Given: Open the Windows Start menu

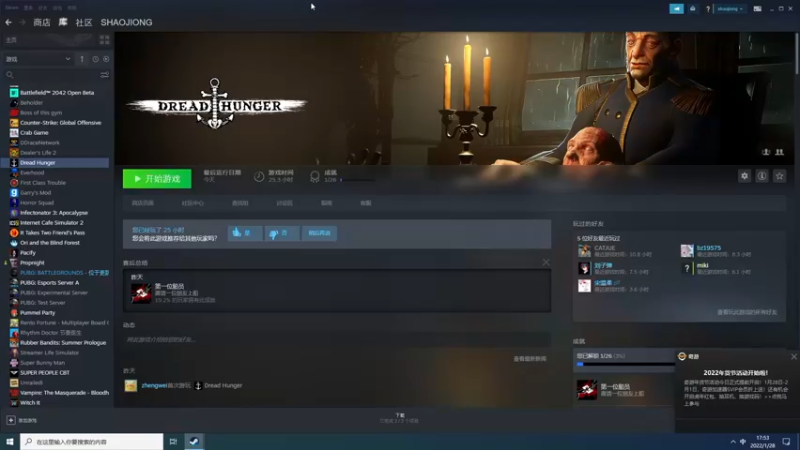Looking at the screenshot, I should pyautogui.click(x=10, y=441).
